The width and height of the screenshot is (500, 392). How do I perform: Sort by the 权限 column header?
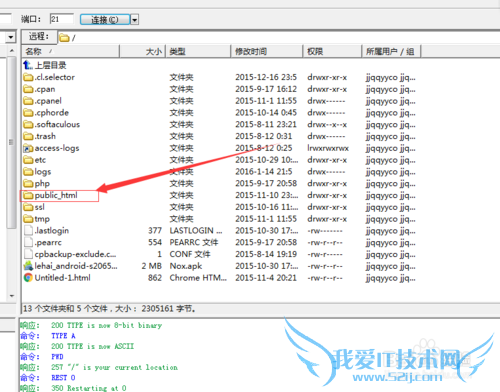tap(332, 51)
